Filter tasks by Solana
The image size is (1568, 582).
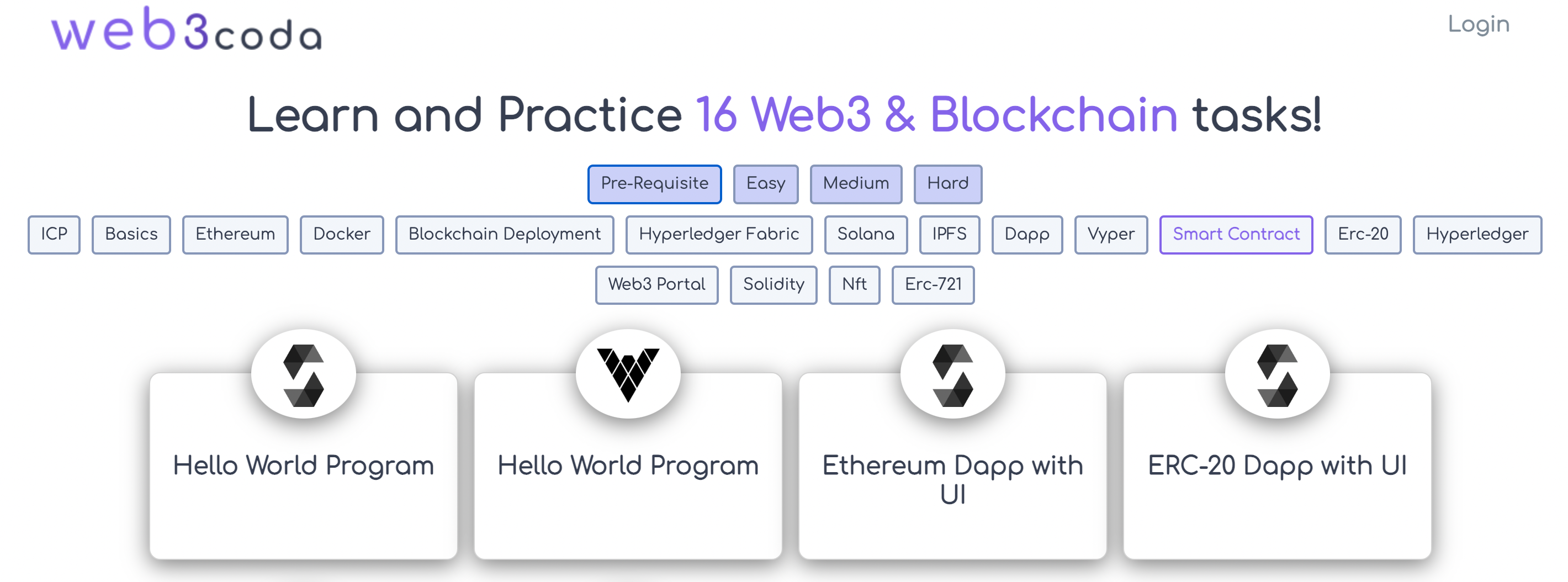click(866, 234)
